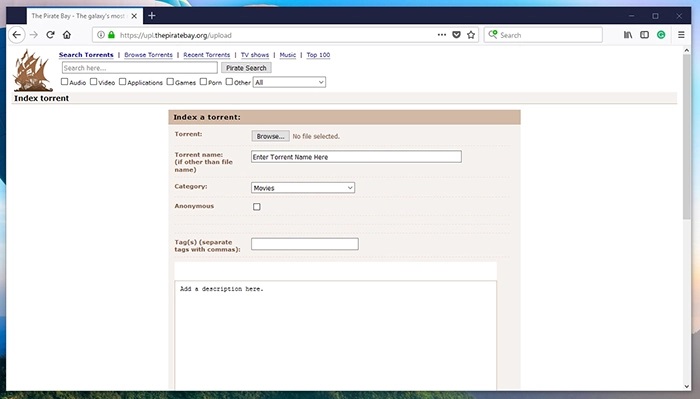This screenshot has height=399, width=700.
Task: Bookmark this page with the star icon
Action: pyautogui.click(x=471, y=35)
